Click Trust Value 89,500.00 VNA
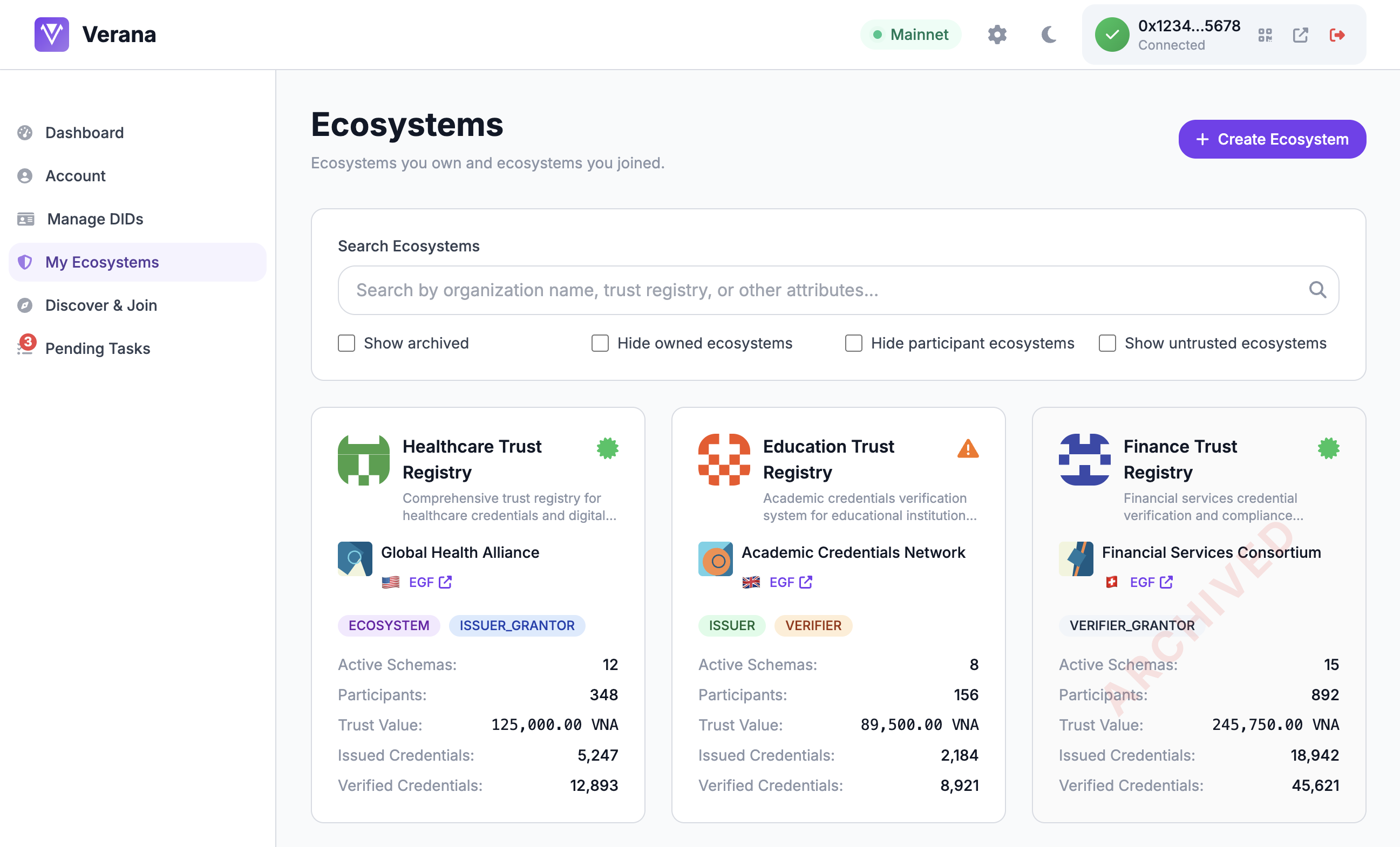The height and width of the screenshot is (847, 1400). tap(919, 725)
